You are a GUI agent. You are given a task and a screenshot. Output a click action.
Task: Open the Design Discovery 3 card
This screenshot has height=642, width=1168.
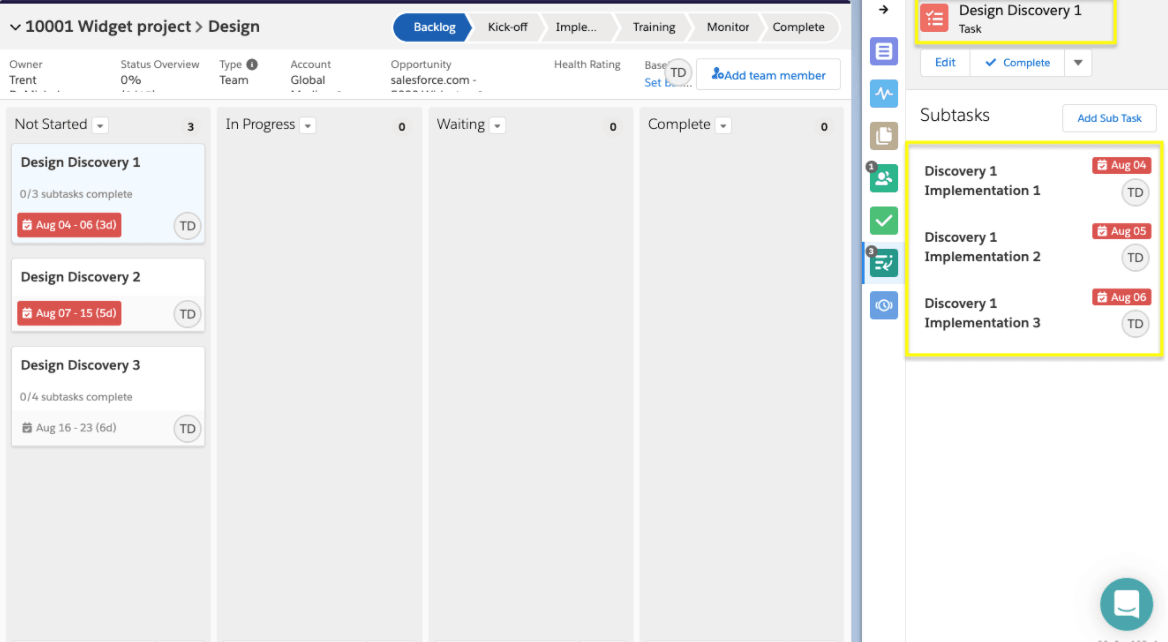pyautogui.click(x=108, y=396)
